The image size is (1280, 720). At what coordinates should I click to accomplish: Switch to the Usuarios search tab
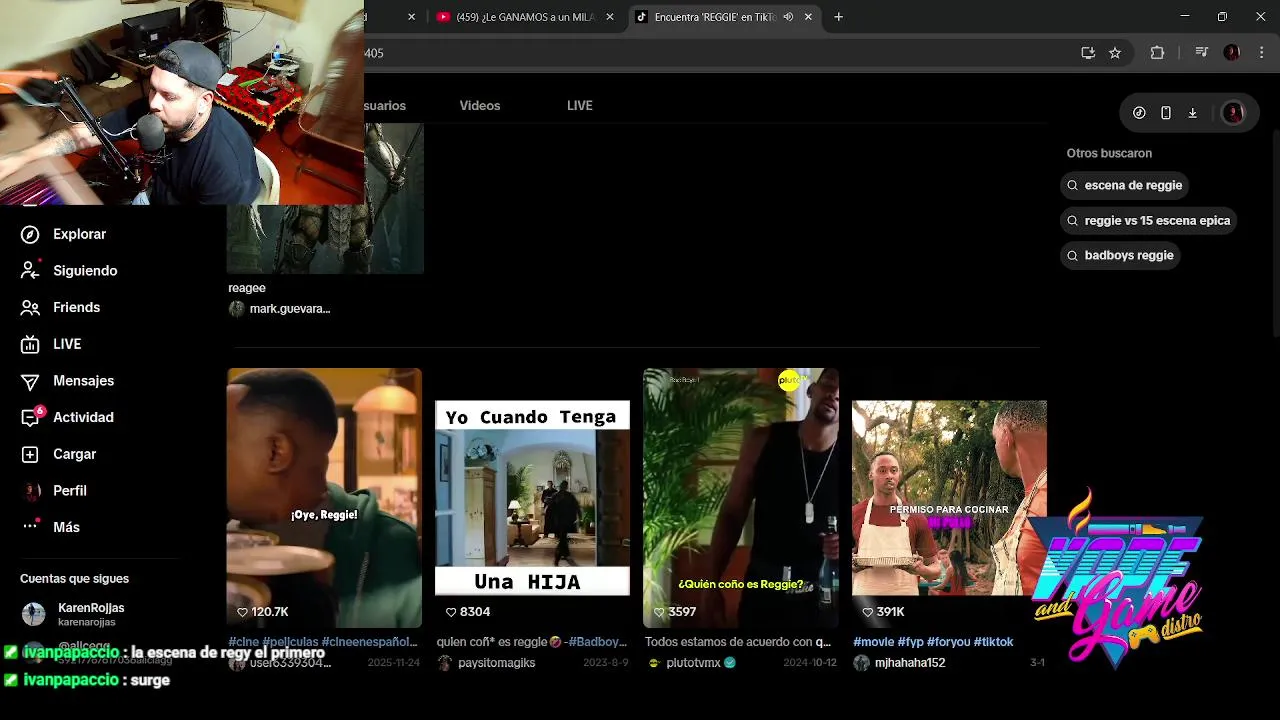click(385, 105)
